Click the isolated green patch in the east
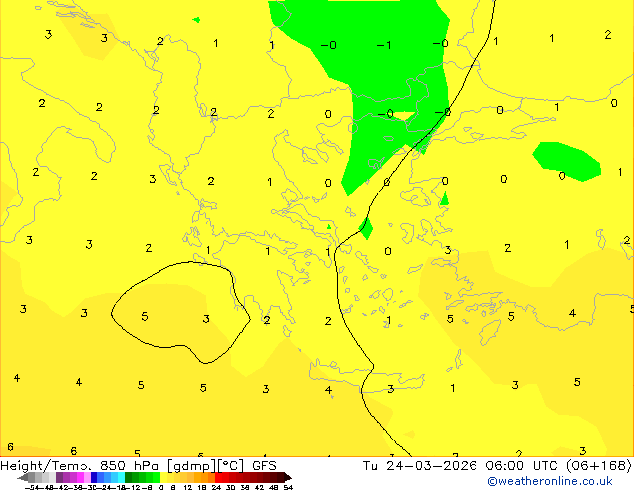 pyautogui.click(x=566, y=161)
